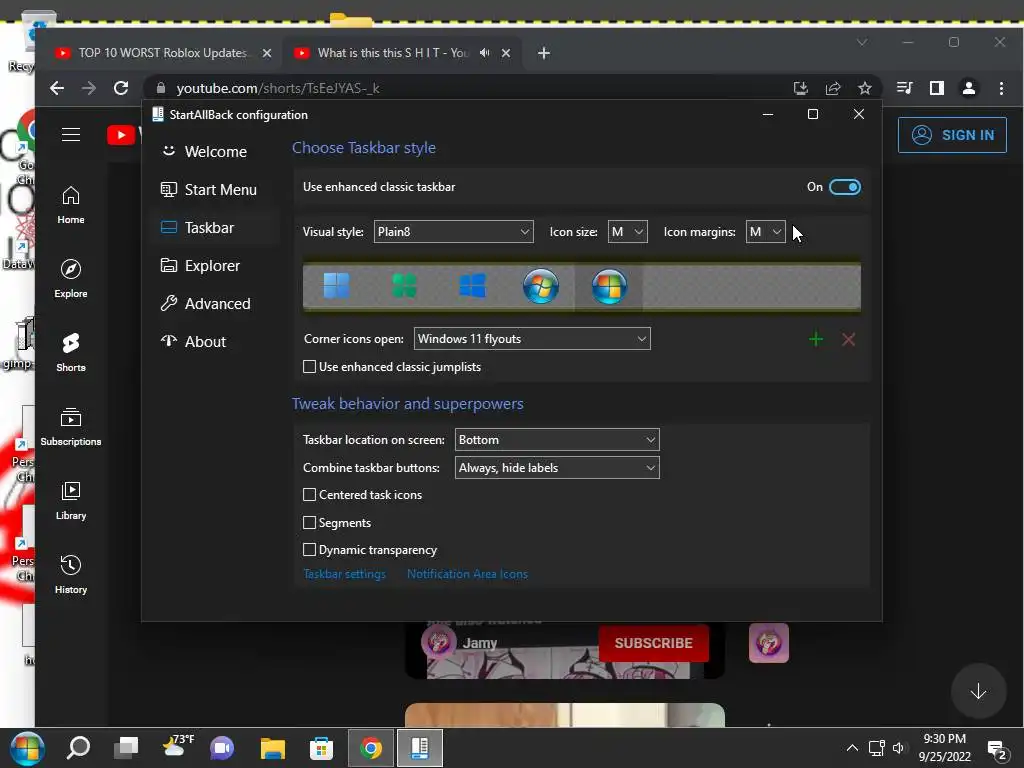
Task: Open the Taskbar location on screen dropdown
Action: (x=557, y=440)
